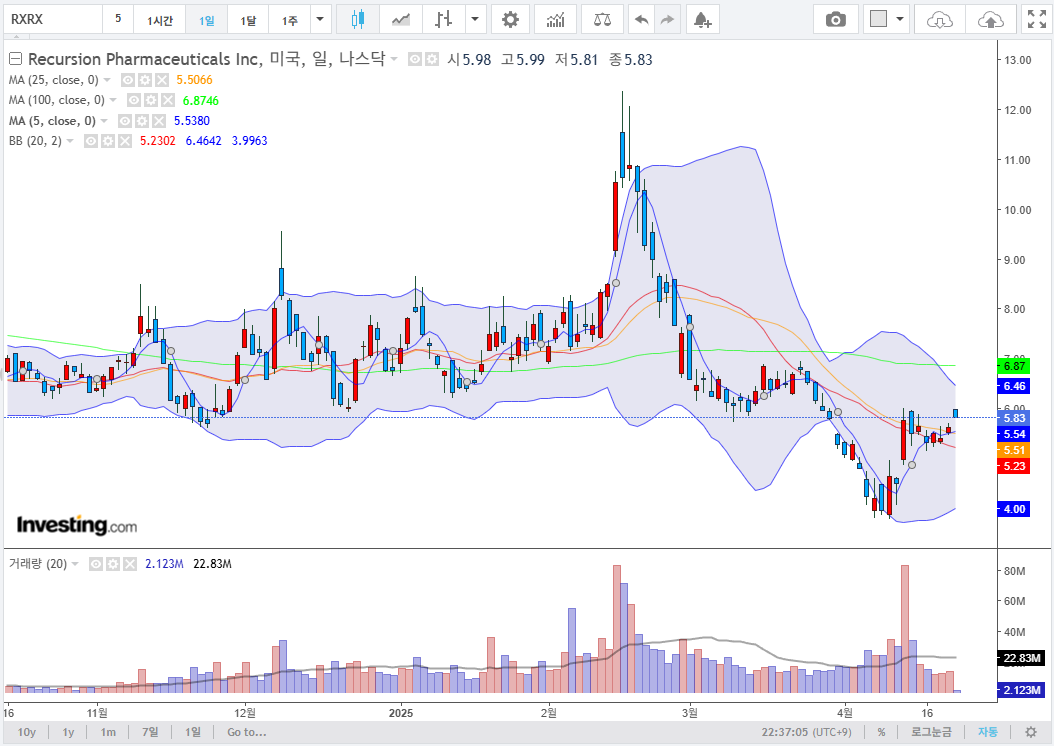Hide MA 100 indicator eye toggle
Screen dimensions: 1054x746
[x=134, y=100]
